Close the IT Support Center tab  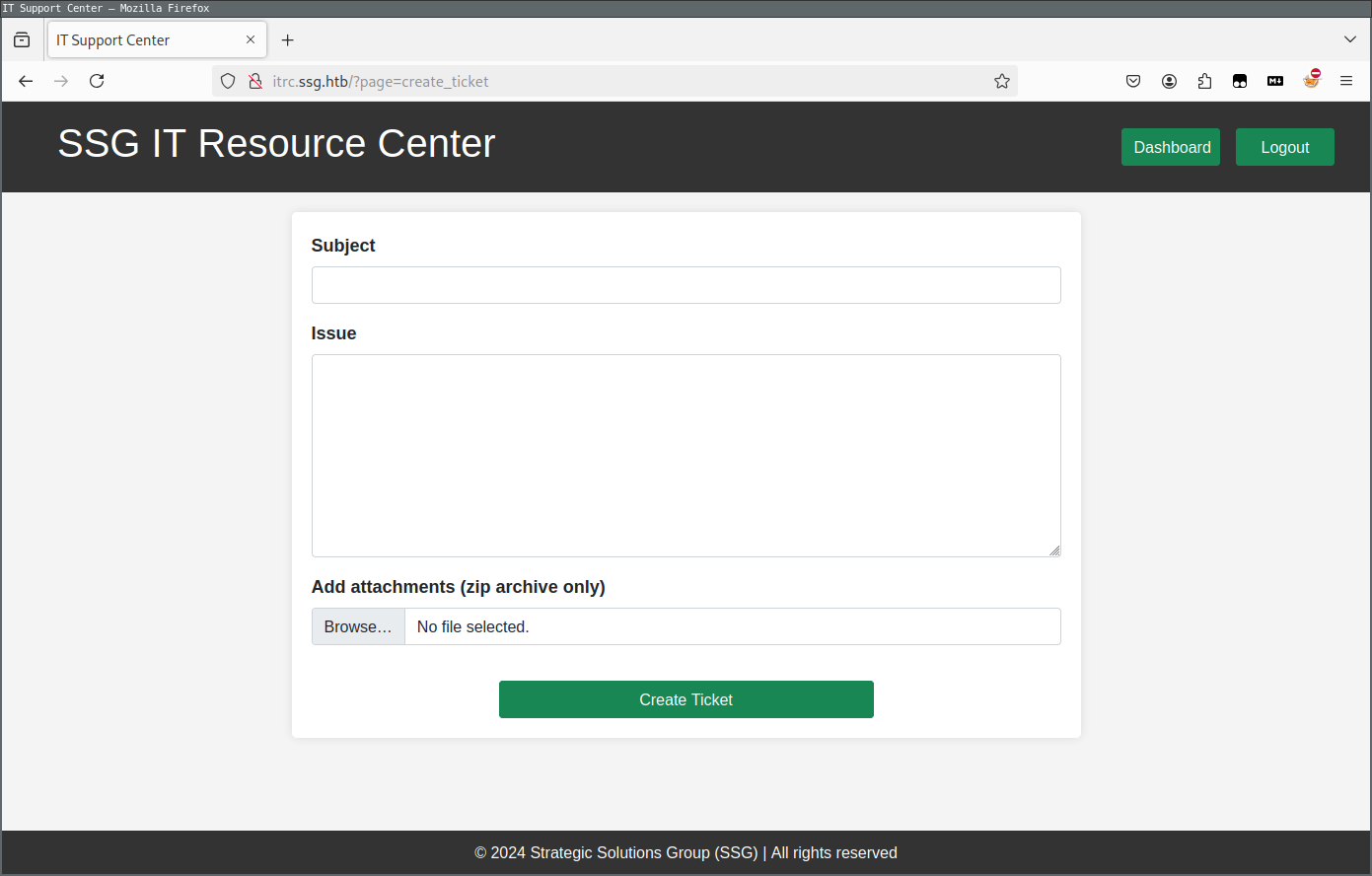251,39
